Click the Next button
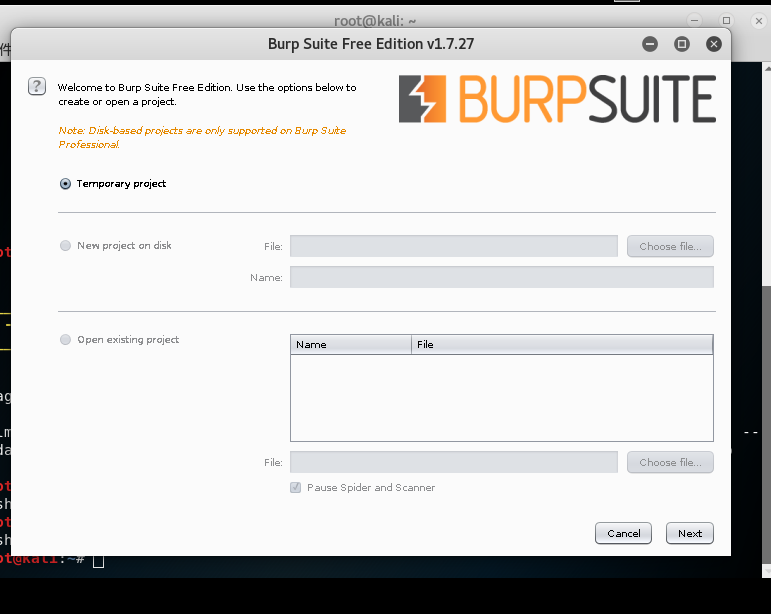The image size is (771, 614). [689, 533]
